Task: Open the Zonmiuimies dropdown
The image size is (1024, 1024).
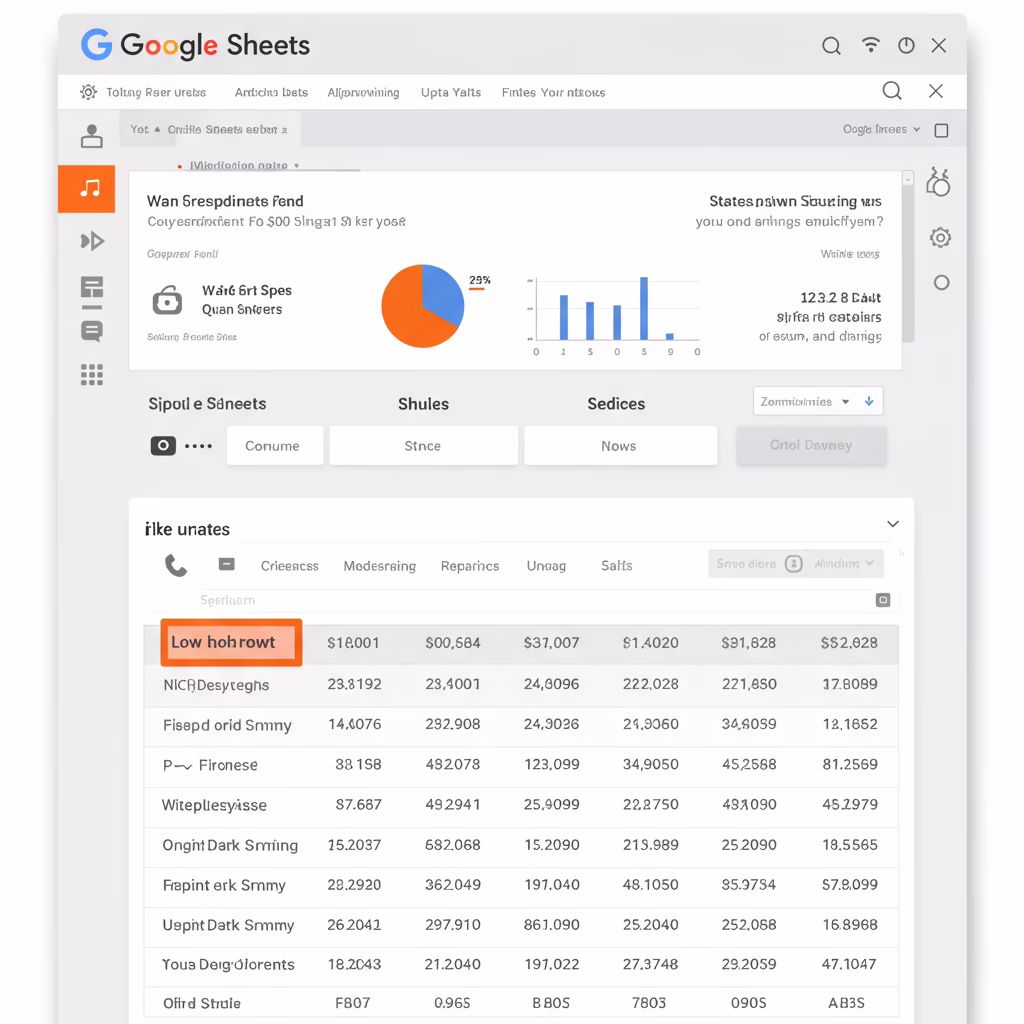Action: [818, 401]
